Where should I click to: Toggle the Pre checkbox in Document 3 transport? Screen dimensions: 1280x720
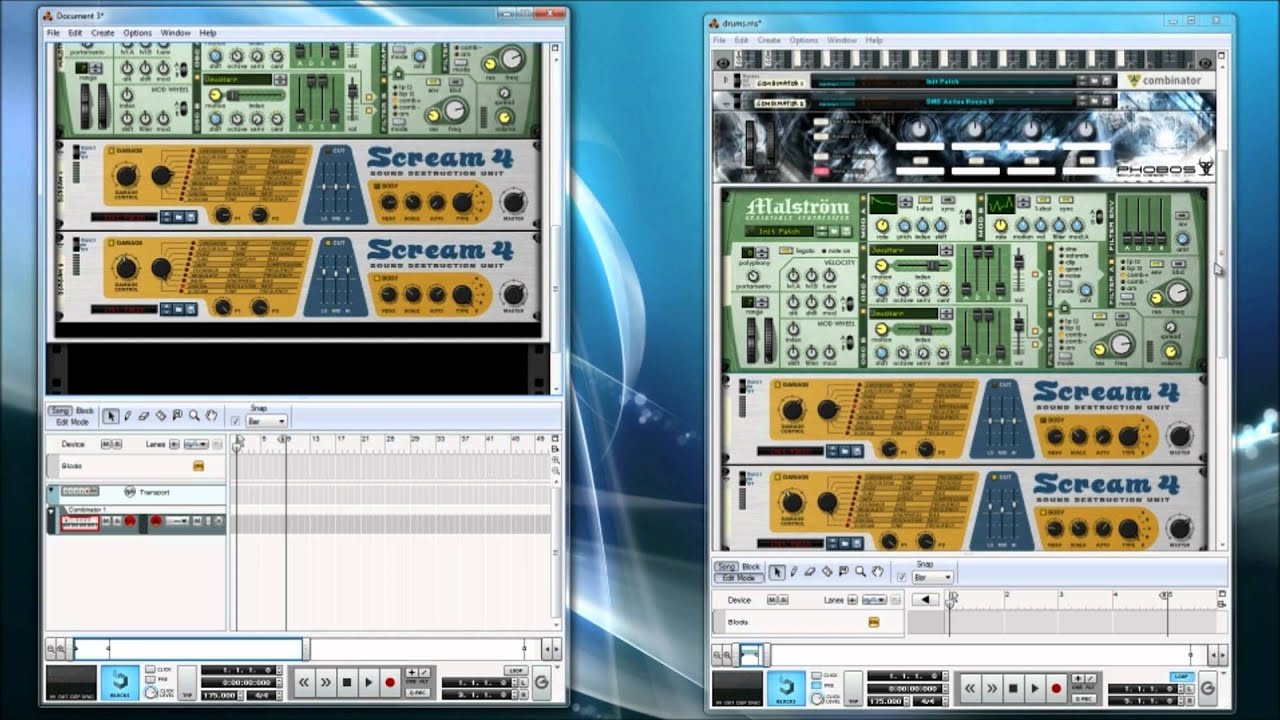pyautogui.click(x=150, y=679)
